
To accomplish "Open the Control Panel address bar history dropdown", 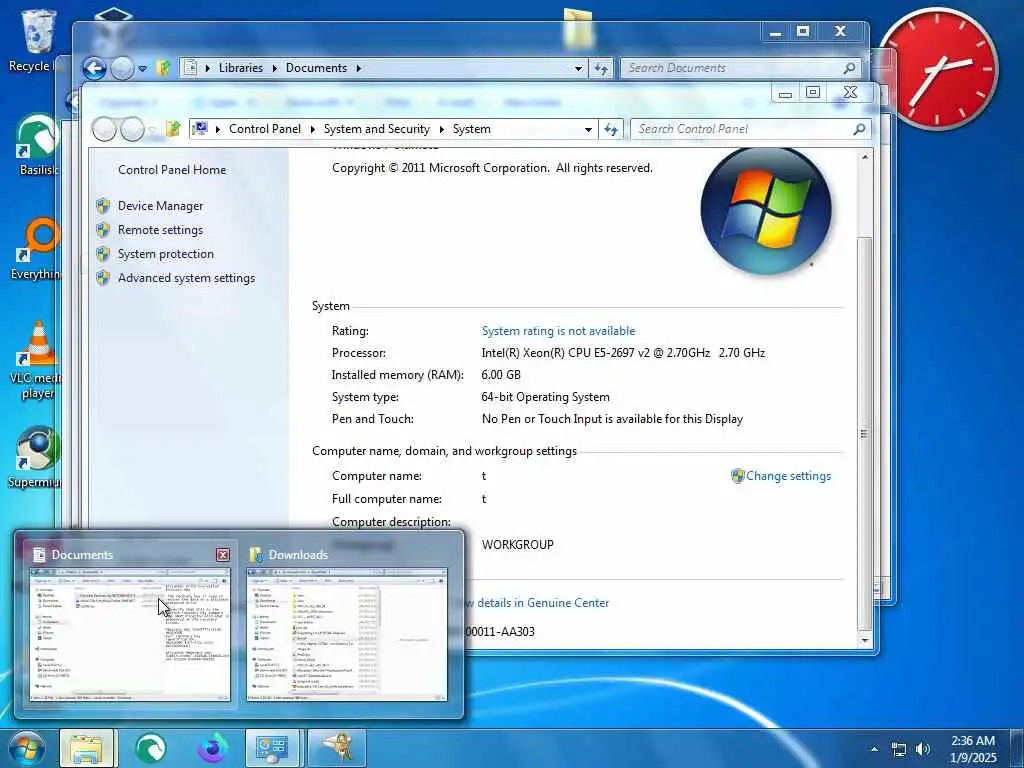I will pos(588,129).
